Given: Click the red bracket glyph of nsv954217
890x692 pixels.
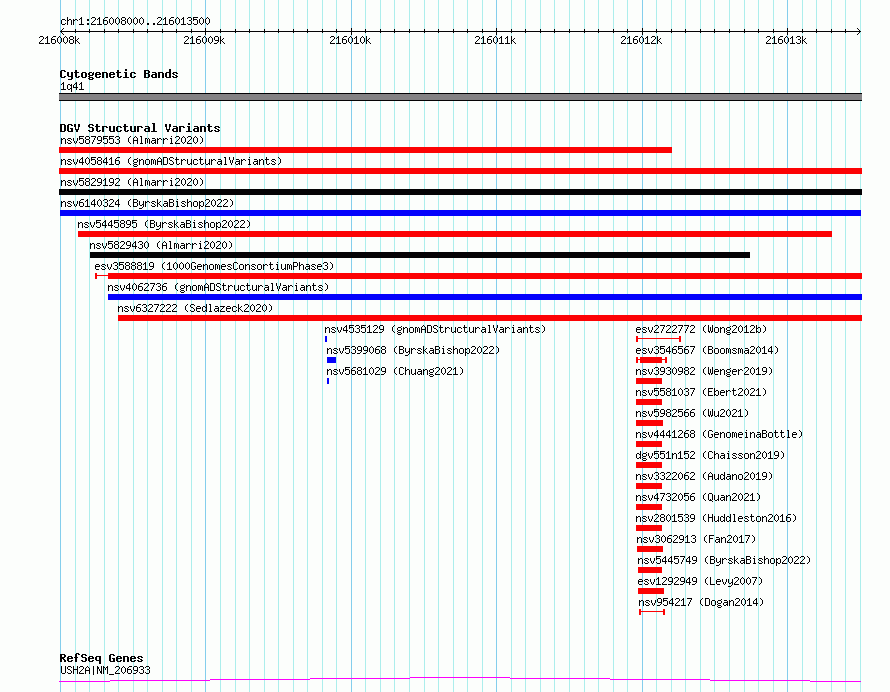Looking at the screenshot, I should 652,613.
